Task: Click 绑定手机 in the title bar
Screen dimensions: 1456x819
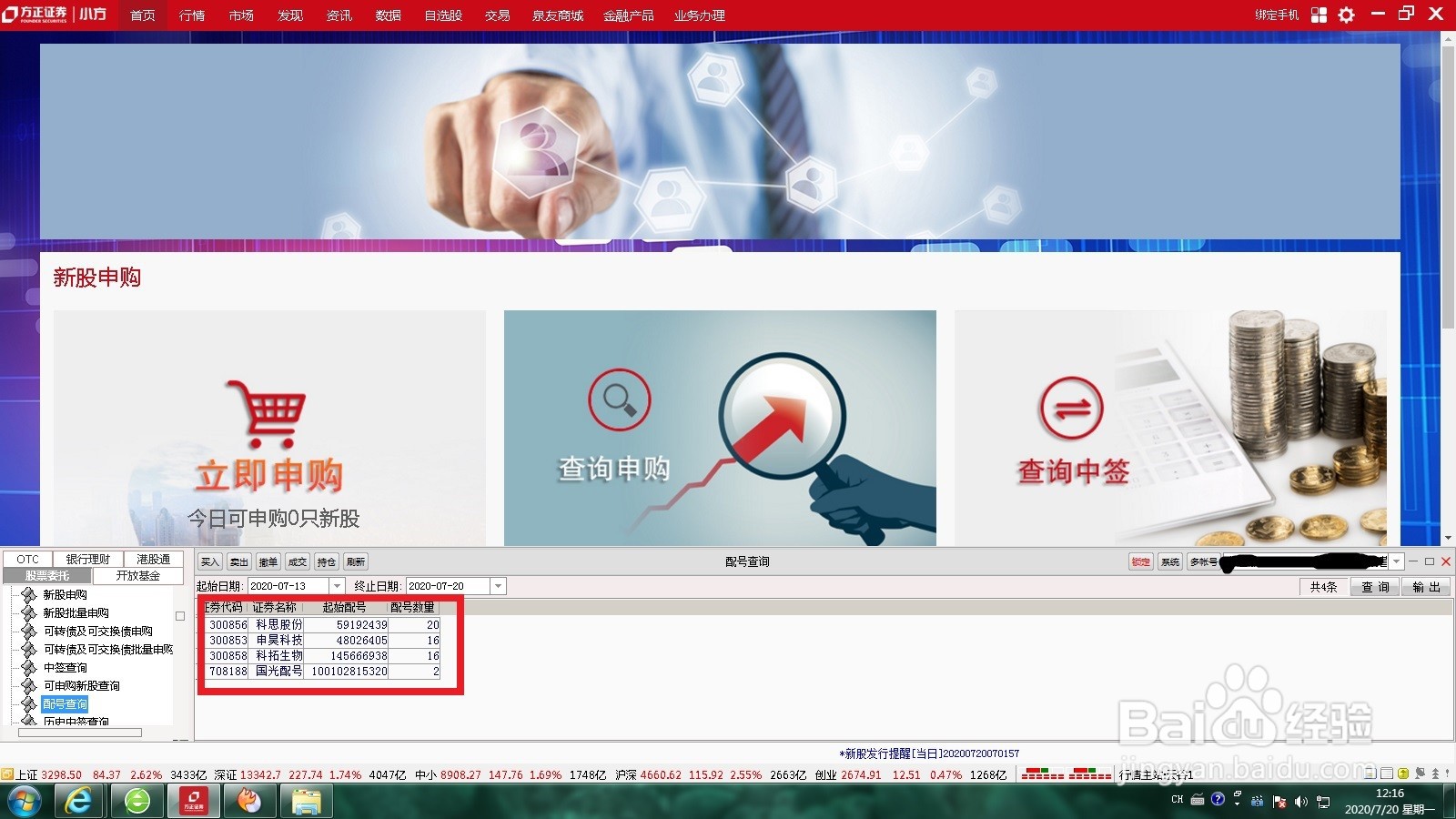Action: click(x=1277, y=15)
